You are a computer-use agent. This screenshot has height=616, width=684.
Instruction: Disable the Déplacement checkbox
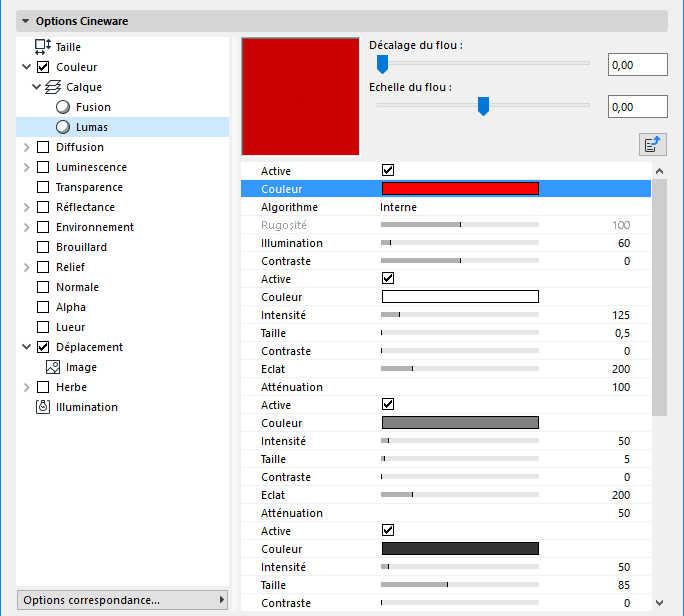click(x=43, y=347)
